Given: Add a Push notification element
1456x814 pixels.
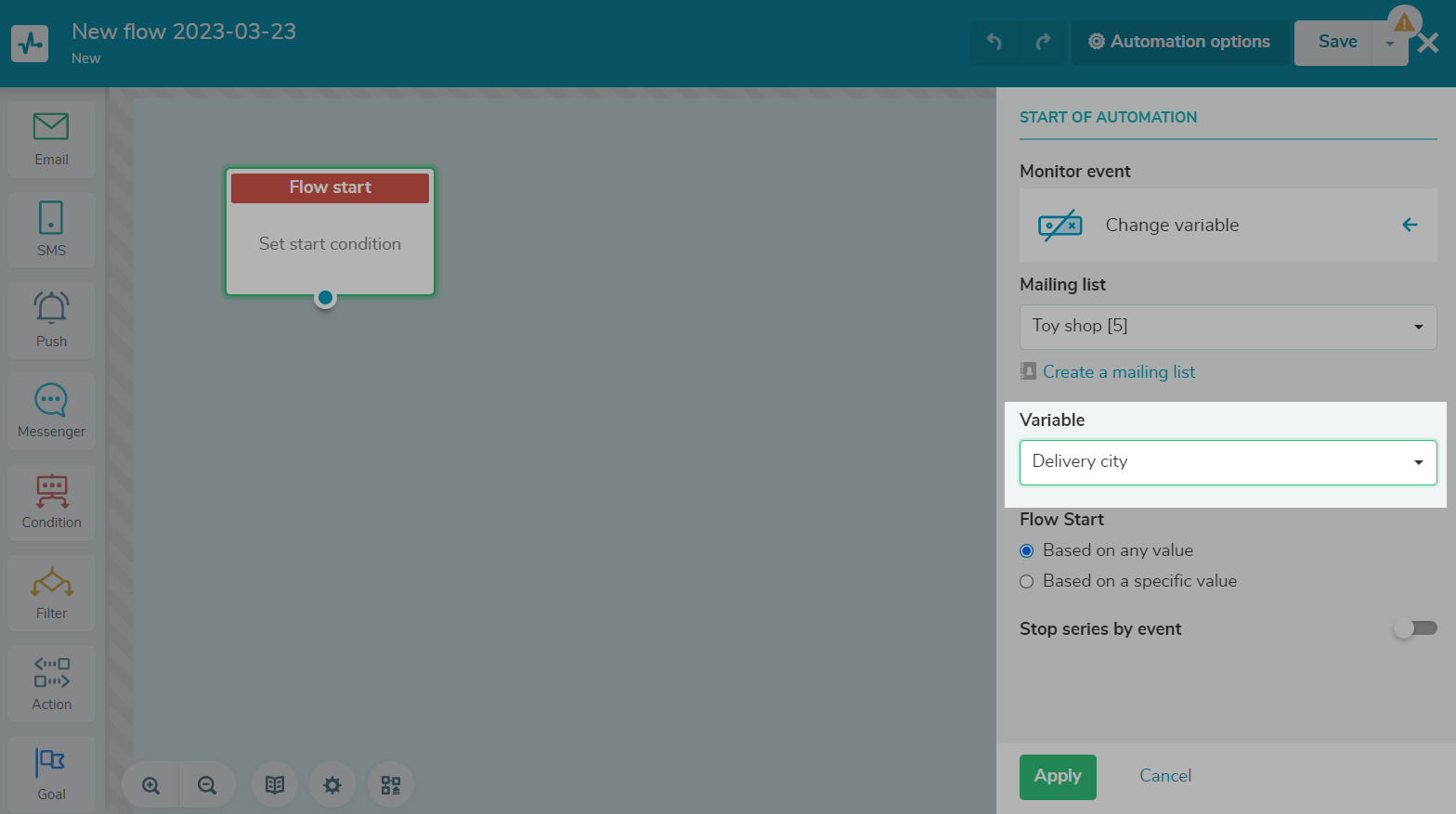Looking at the screenshot, I should [x=51, y=320].
